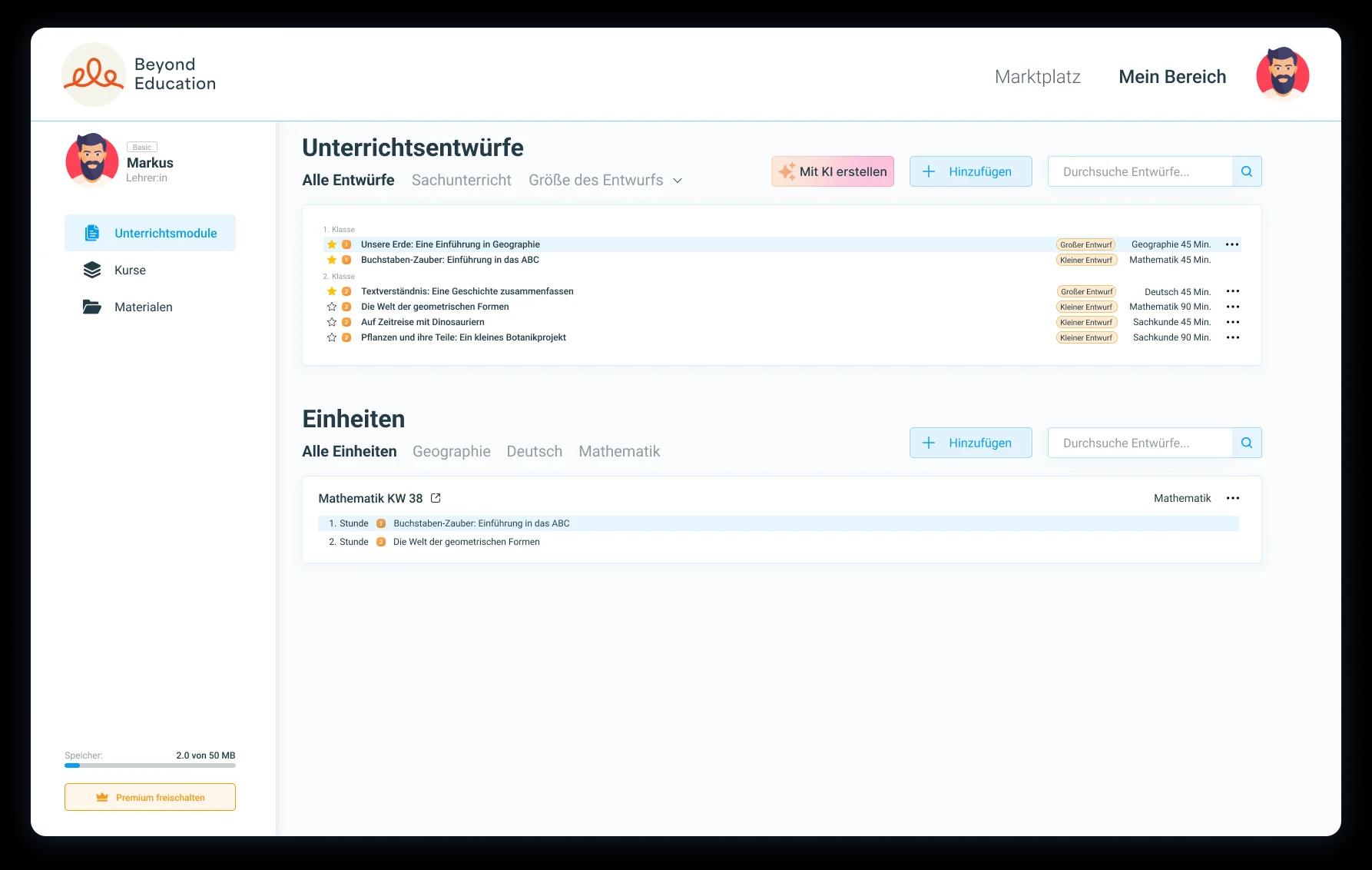Image resolution: width=1372 pixels, height=870 pixels.
Task: Click the Beyond Education logo
Action: tap(139, 75)
